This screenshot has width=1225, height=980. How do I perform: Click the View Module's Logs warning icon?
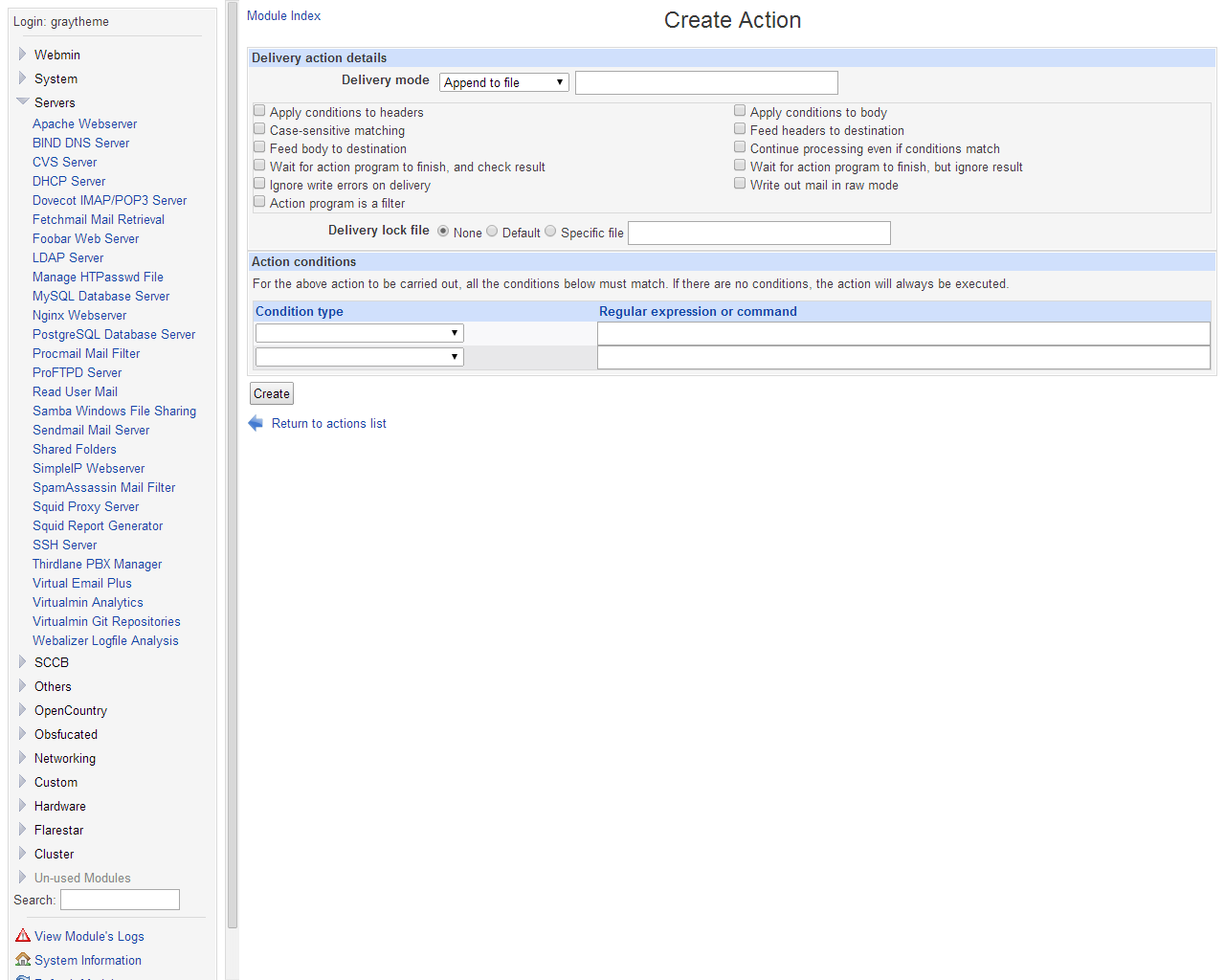click(x=23, y=935)
